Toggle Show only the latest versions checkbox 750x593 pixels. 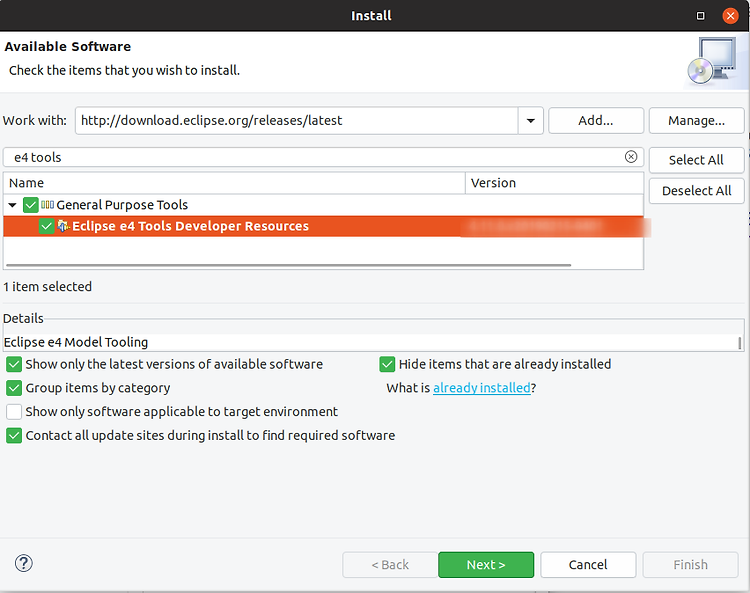(14, 364)
